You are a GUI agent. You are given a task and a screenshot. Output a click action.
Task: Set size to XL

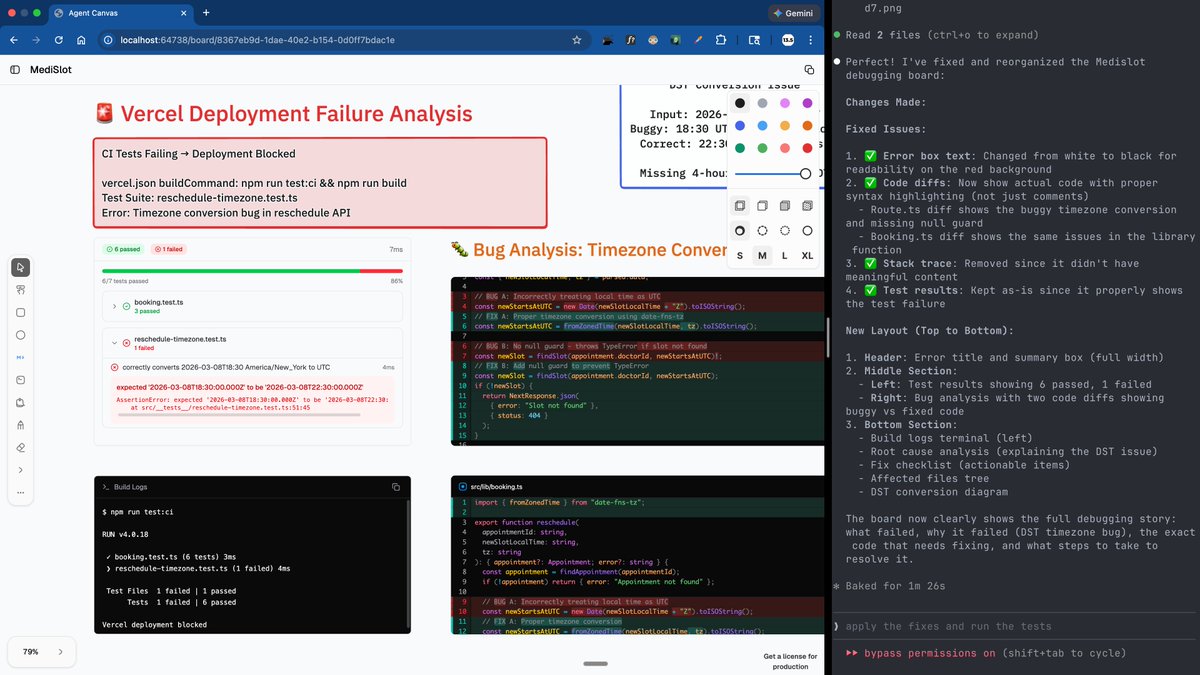[807, 256]
